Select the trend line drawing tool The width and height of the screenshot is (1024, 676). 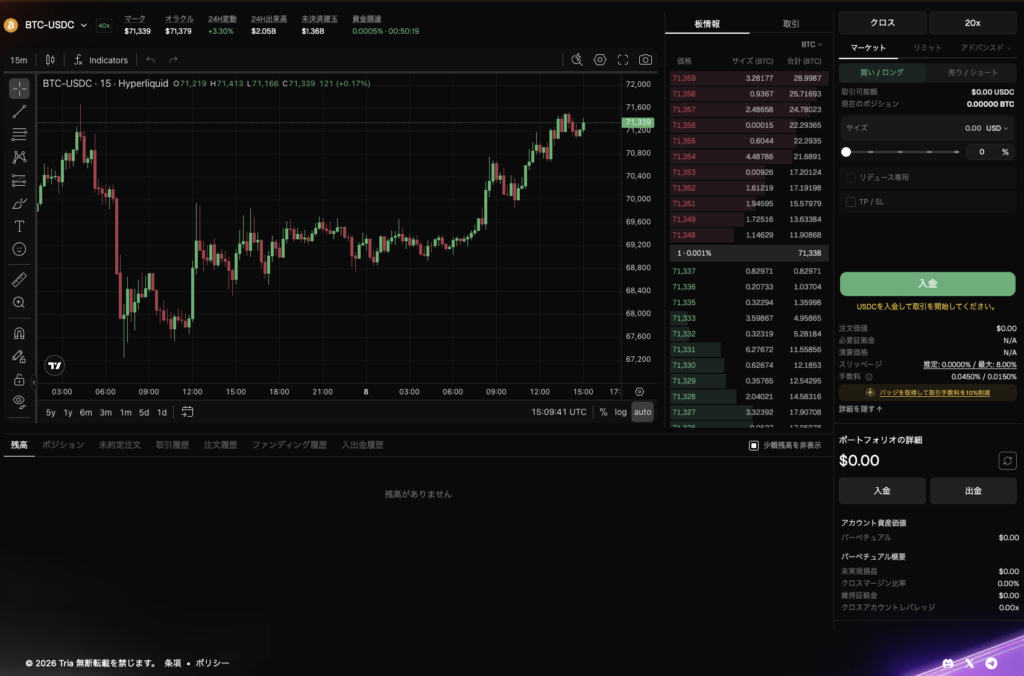pos(19,111)
